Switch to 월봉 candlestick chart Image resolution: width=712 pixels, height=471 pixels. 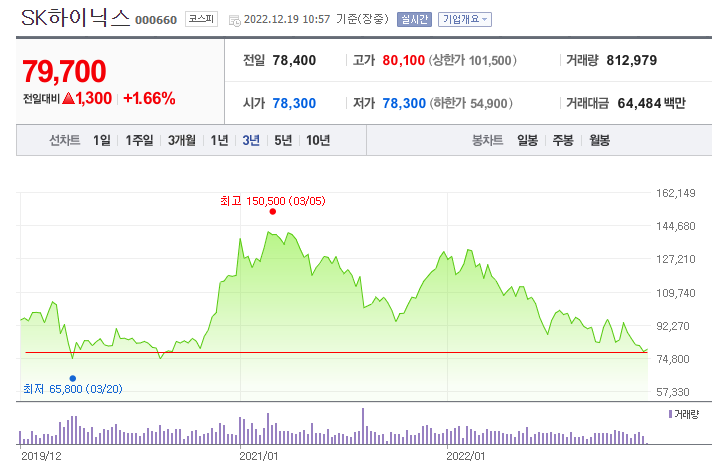599,140
